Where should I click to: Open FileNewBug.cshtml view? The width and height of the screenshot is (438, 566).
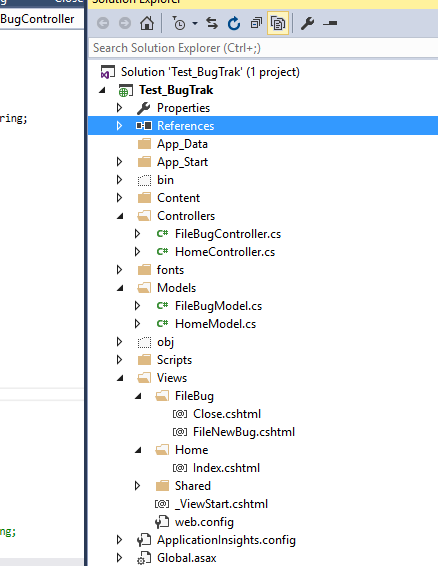(x=244, y=432)
